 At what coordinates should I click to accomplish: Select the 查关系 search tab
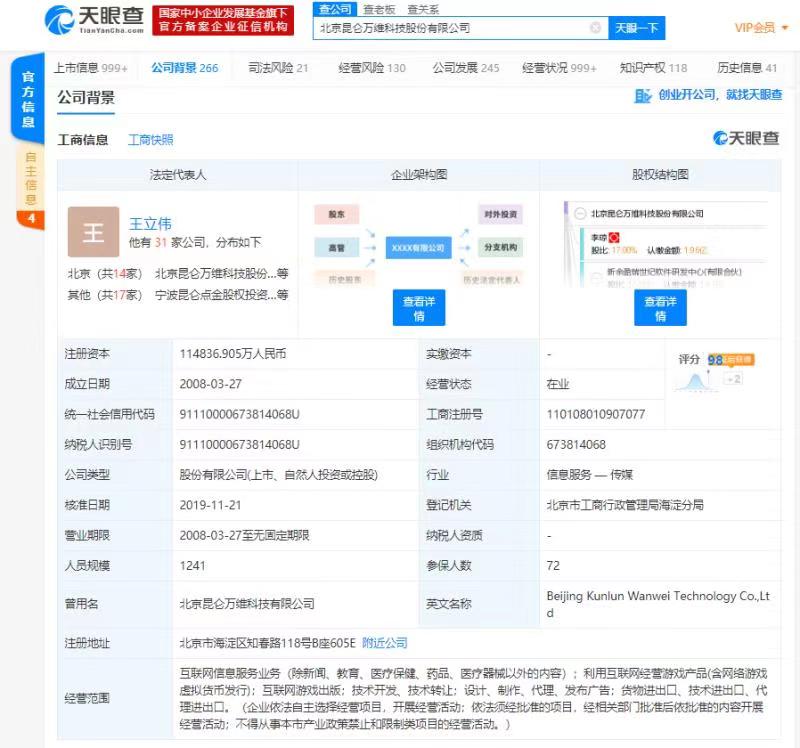pyautogui.click(x=423, y=9)
